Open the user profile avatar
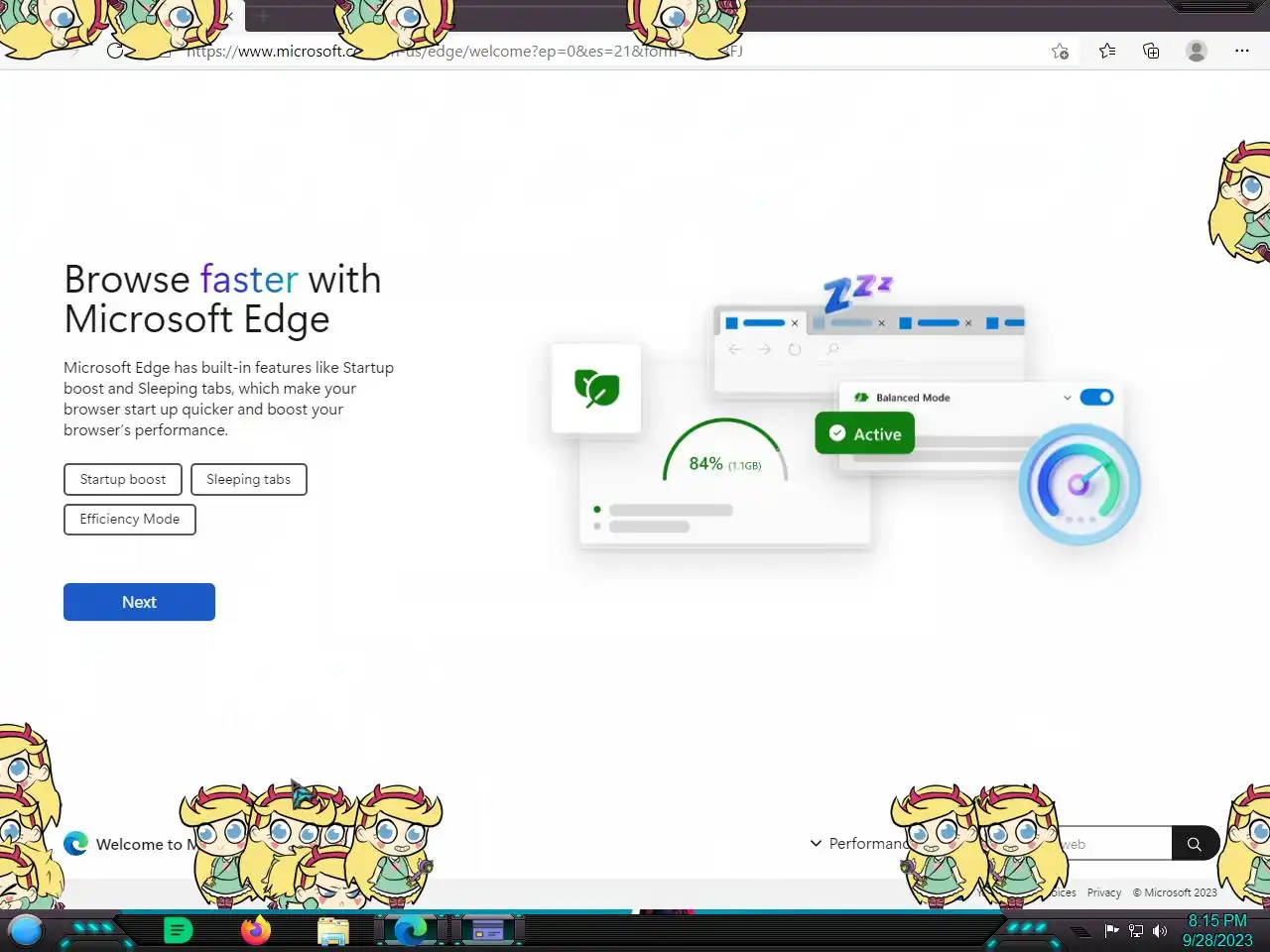The width and height of the screenshot is (1270, 952). tap(1197, 51)
